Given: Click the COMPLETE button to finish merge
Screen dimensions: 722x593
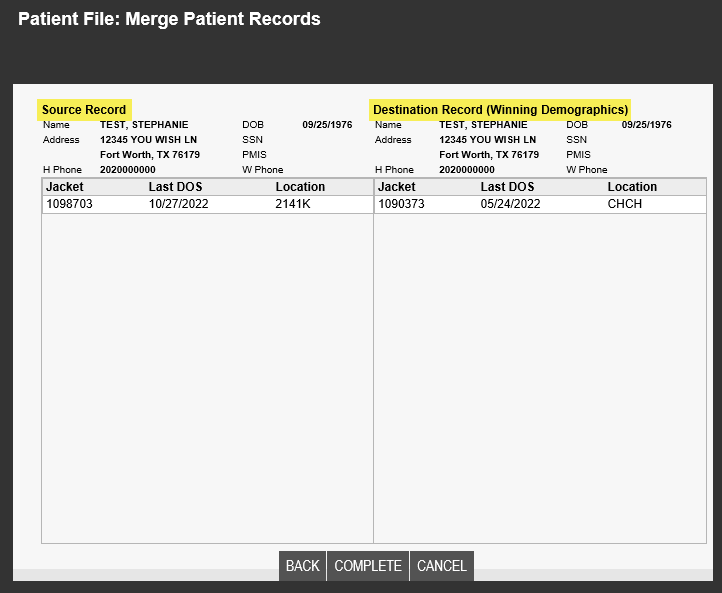Looking at the screenshot, I should [x=367, y=565].
